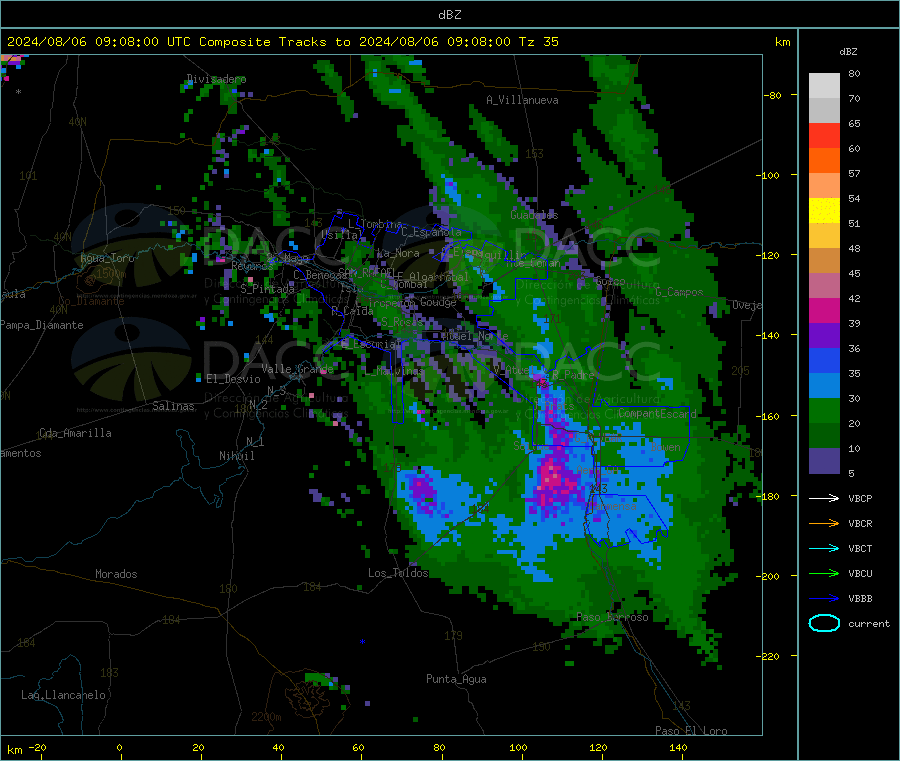Select the slate 5-10 dBZ swatch
The width and height of the screenshot is (900, 761).
(x=824, y=461)
